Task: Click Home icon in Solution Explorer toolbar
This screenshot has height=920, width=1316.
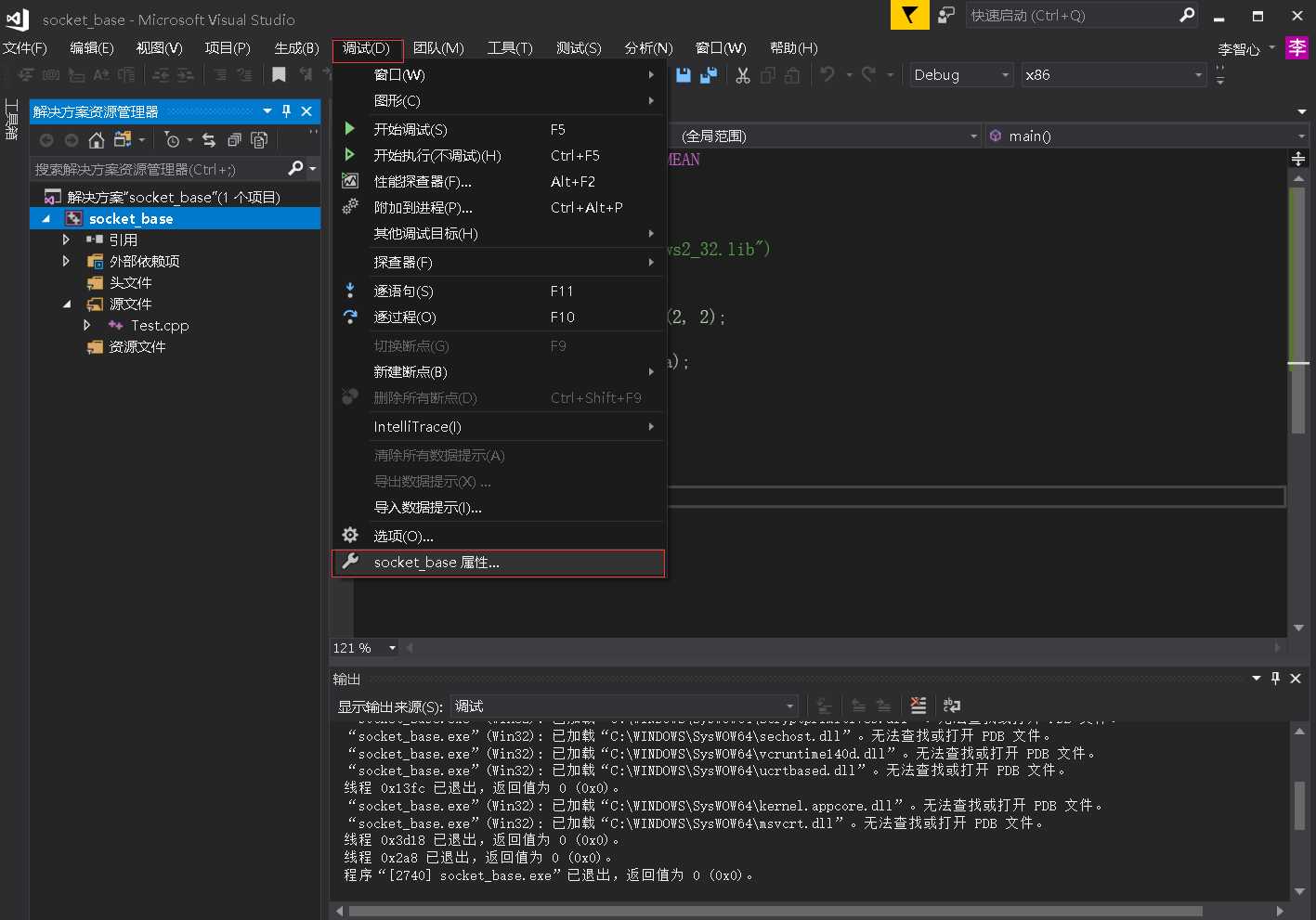Action: coord(97,140)
